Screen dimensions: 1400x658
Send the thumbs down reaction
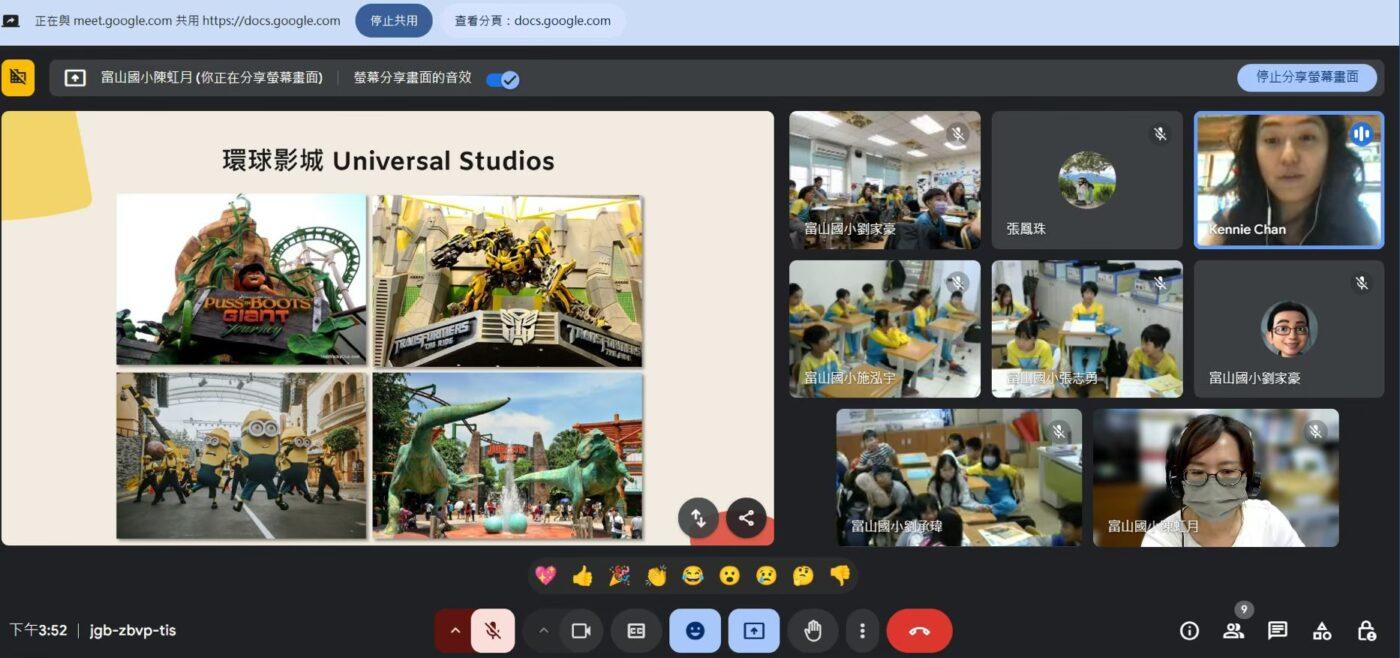840,575
